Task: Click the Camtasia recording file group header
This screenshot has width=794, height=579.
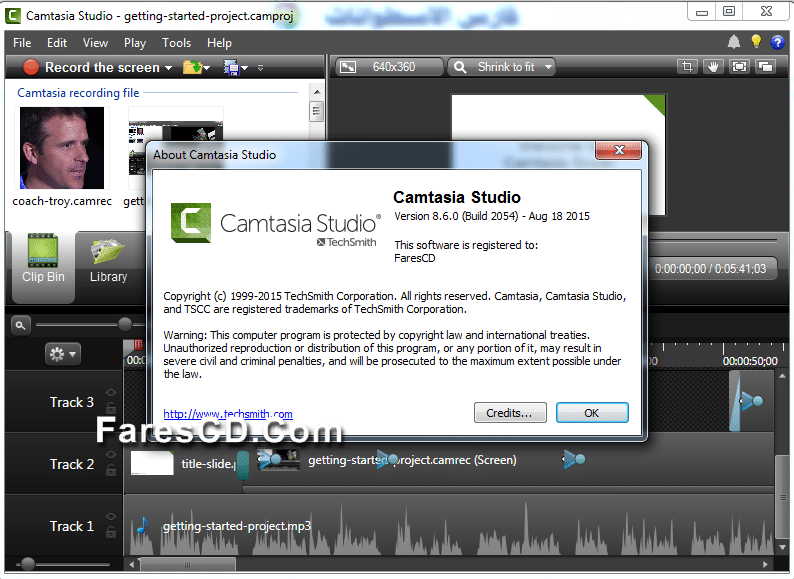Action: 78,93
